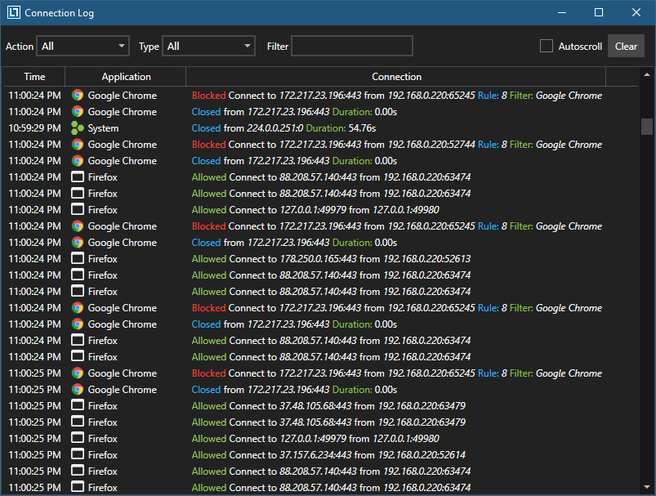Click address '224.0.0.251:0' in the System row
This screenshot has height=496, width=656.
(x=275, y=128)
